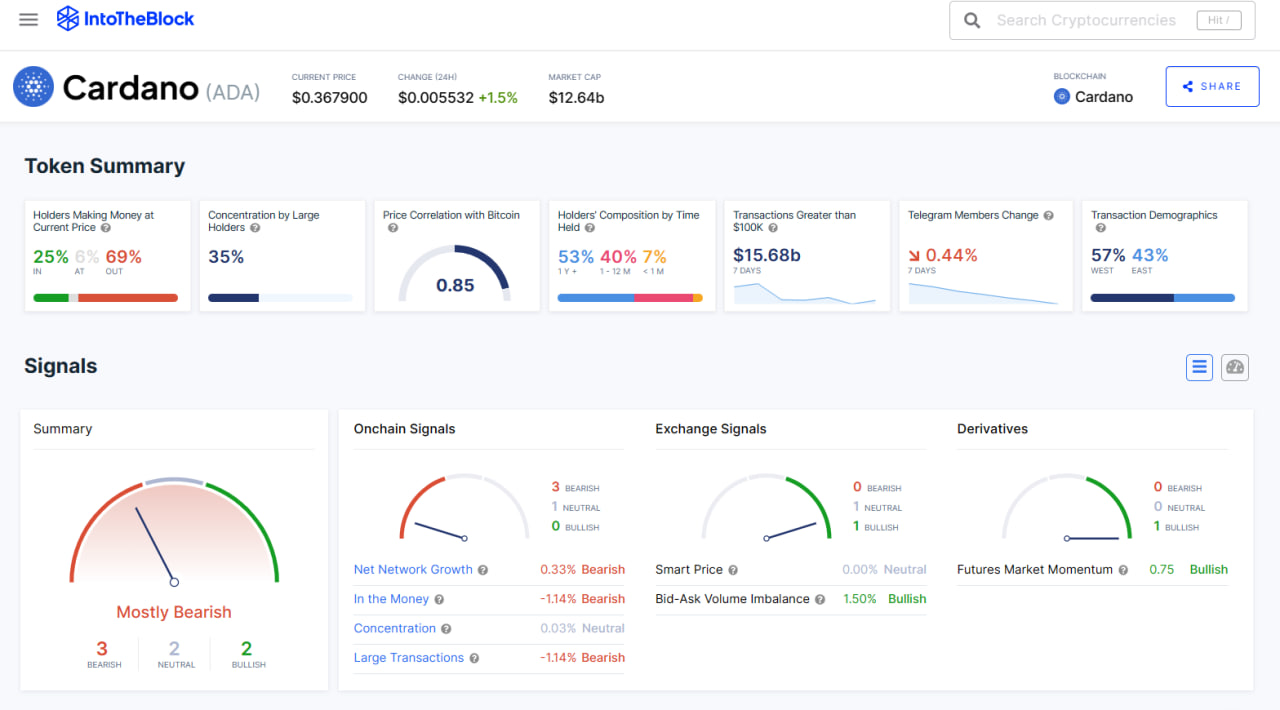Click the Bid-Ask Volume Imbalance label
The height and width of the screenshot is (710, 1280).
point(732,599)
